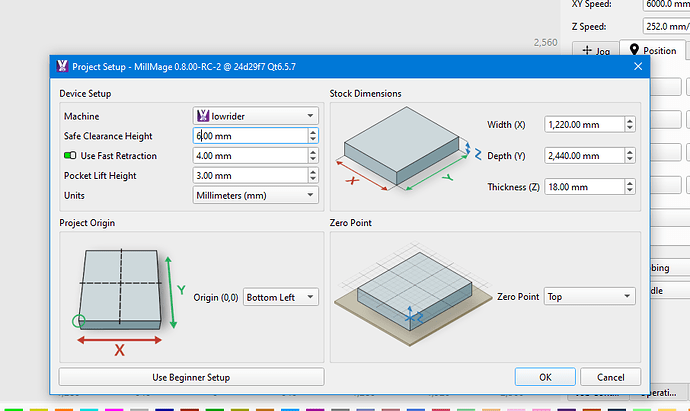Click the Z Speed field in main window
Image resolution: width=690 pixels, height=411 pixels.
pos(666,26)
